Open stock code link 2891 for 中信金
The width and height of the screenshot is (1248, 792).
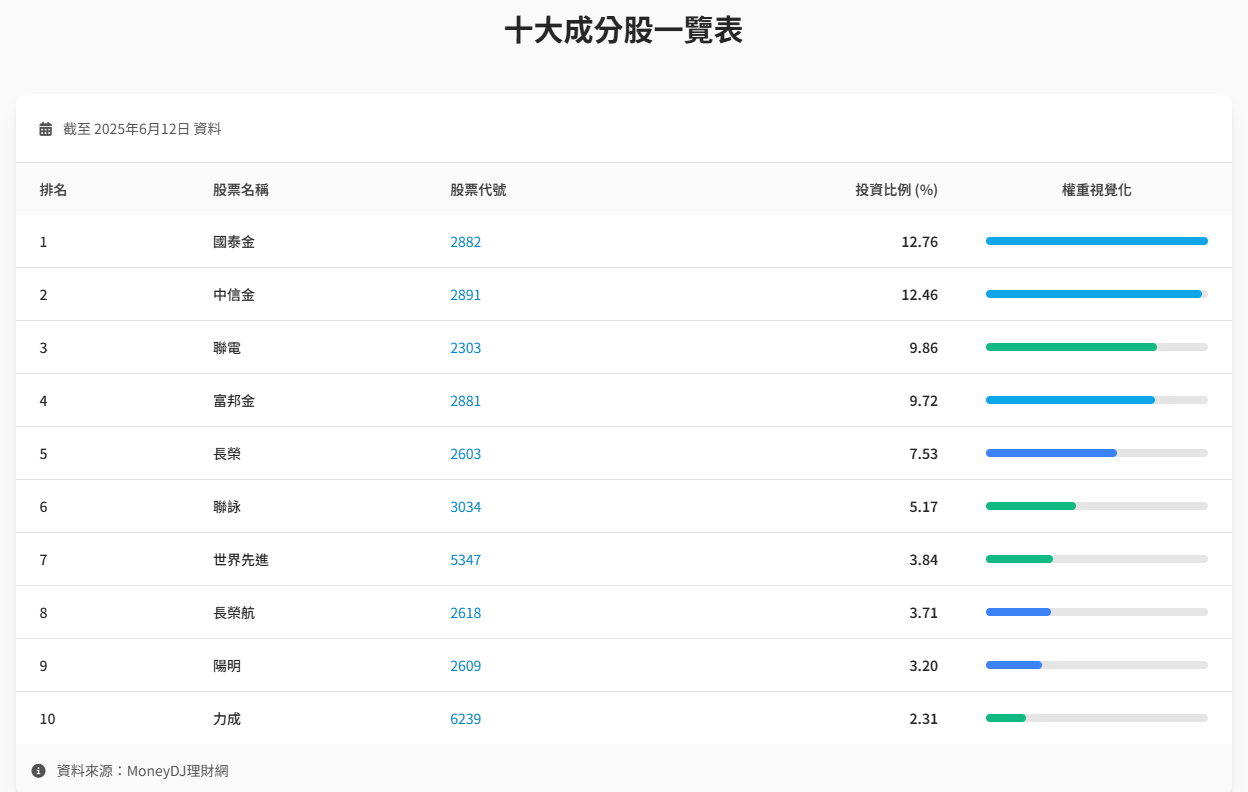466,294
